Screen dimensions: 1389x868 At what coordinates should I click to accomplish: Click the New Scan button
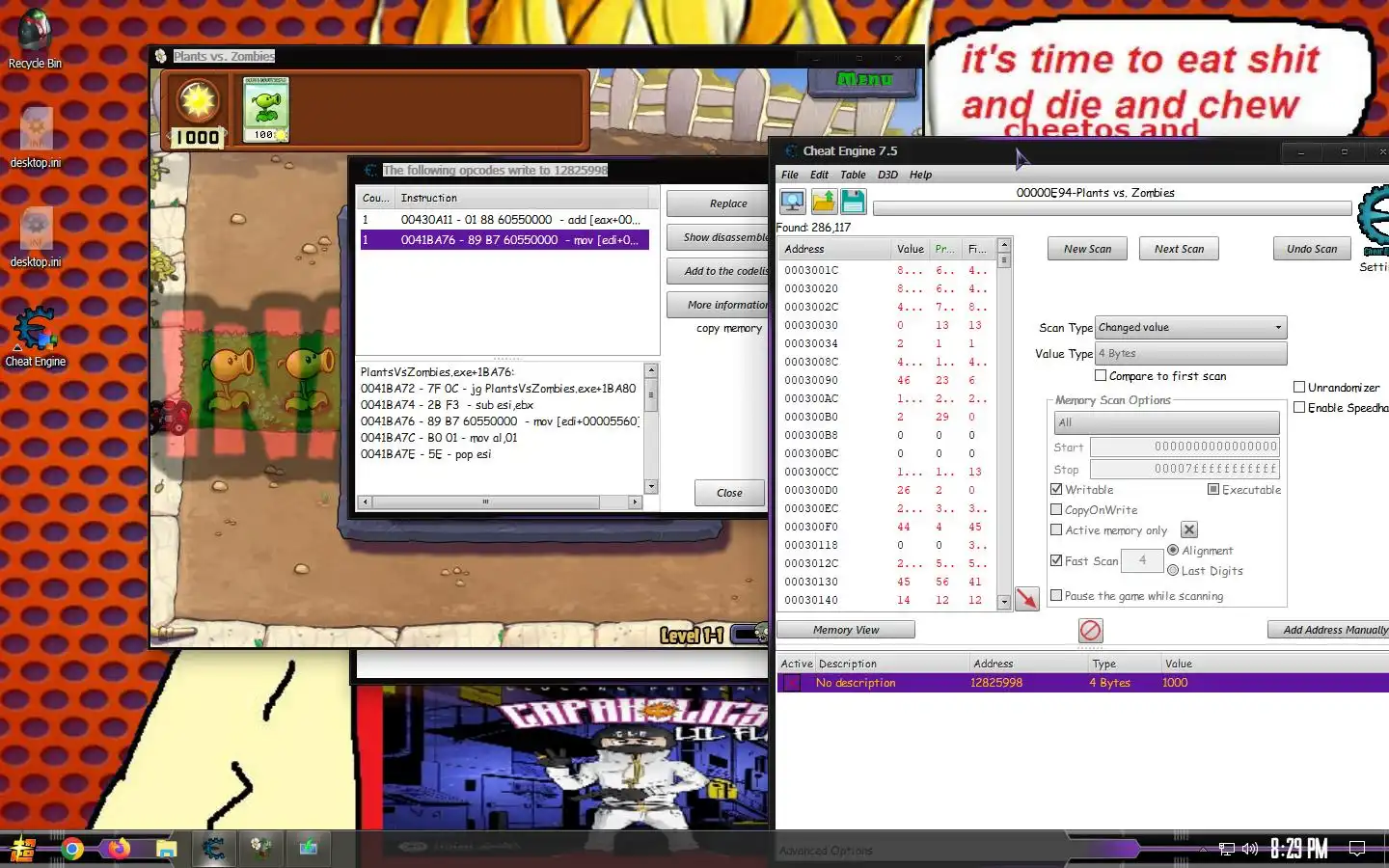click(x=1087, y=249)
